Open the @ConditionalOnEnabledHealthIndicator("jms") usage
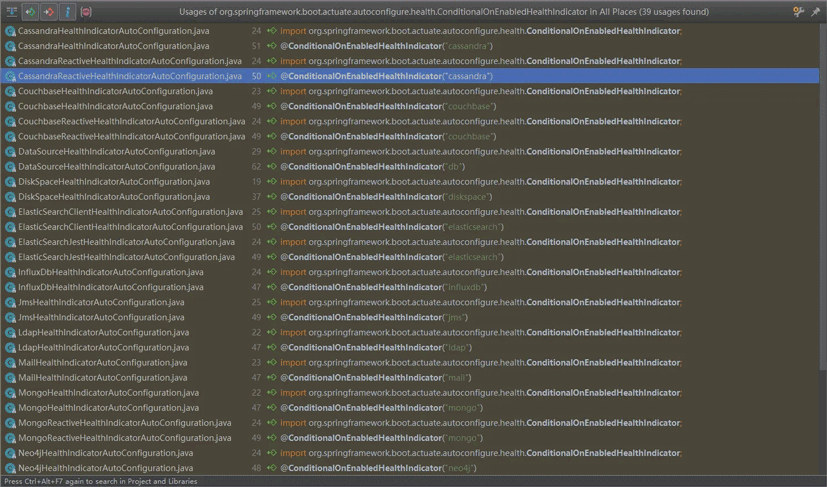This screenshot has width=827, height=487. [x=374, y=318]
